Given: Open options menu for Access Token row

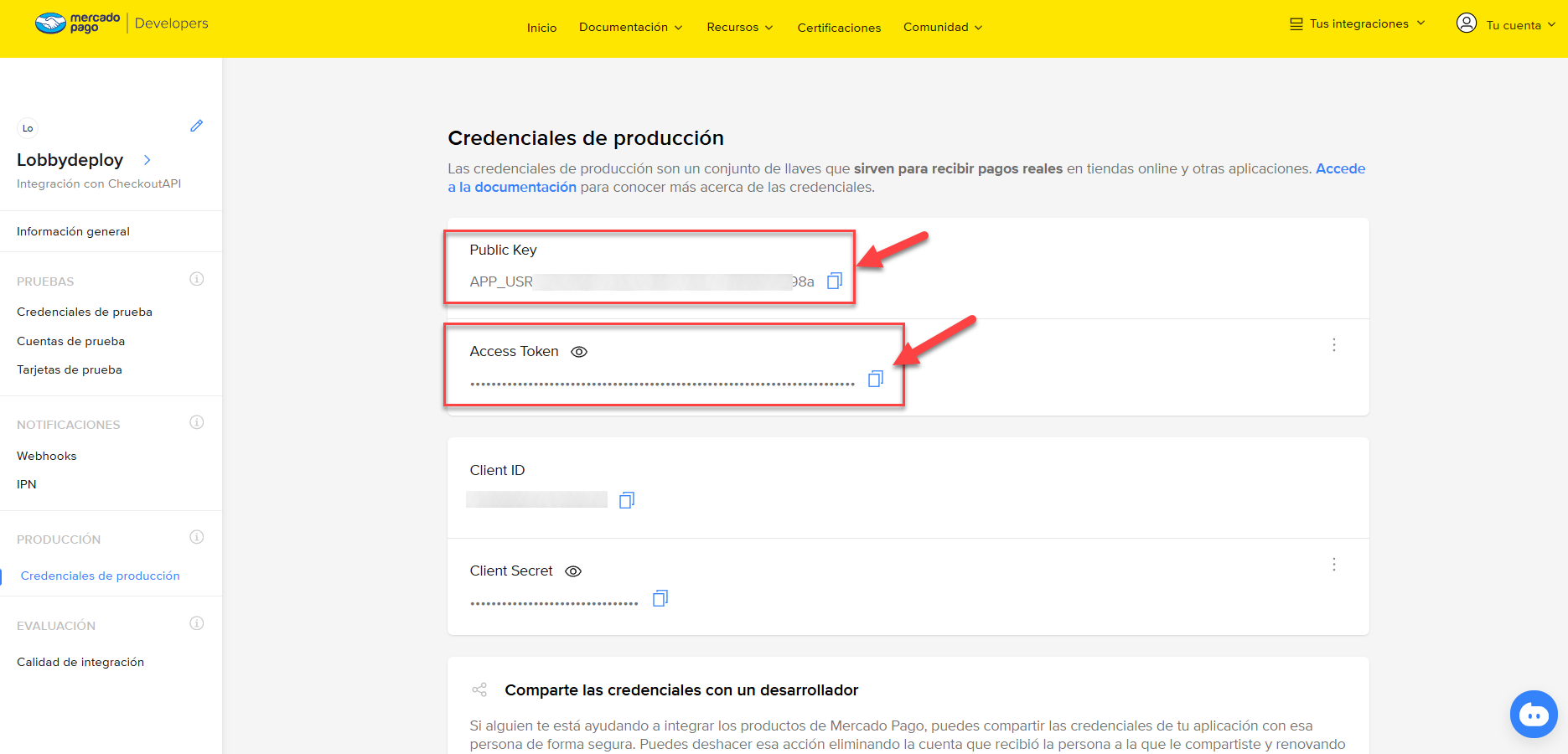Looking at the screenshot, I should pyautogui.click(x=1333, y=344).
